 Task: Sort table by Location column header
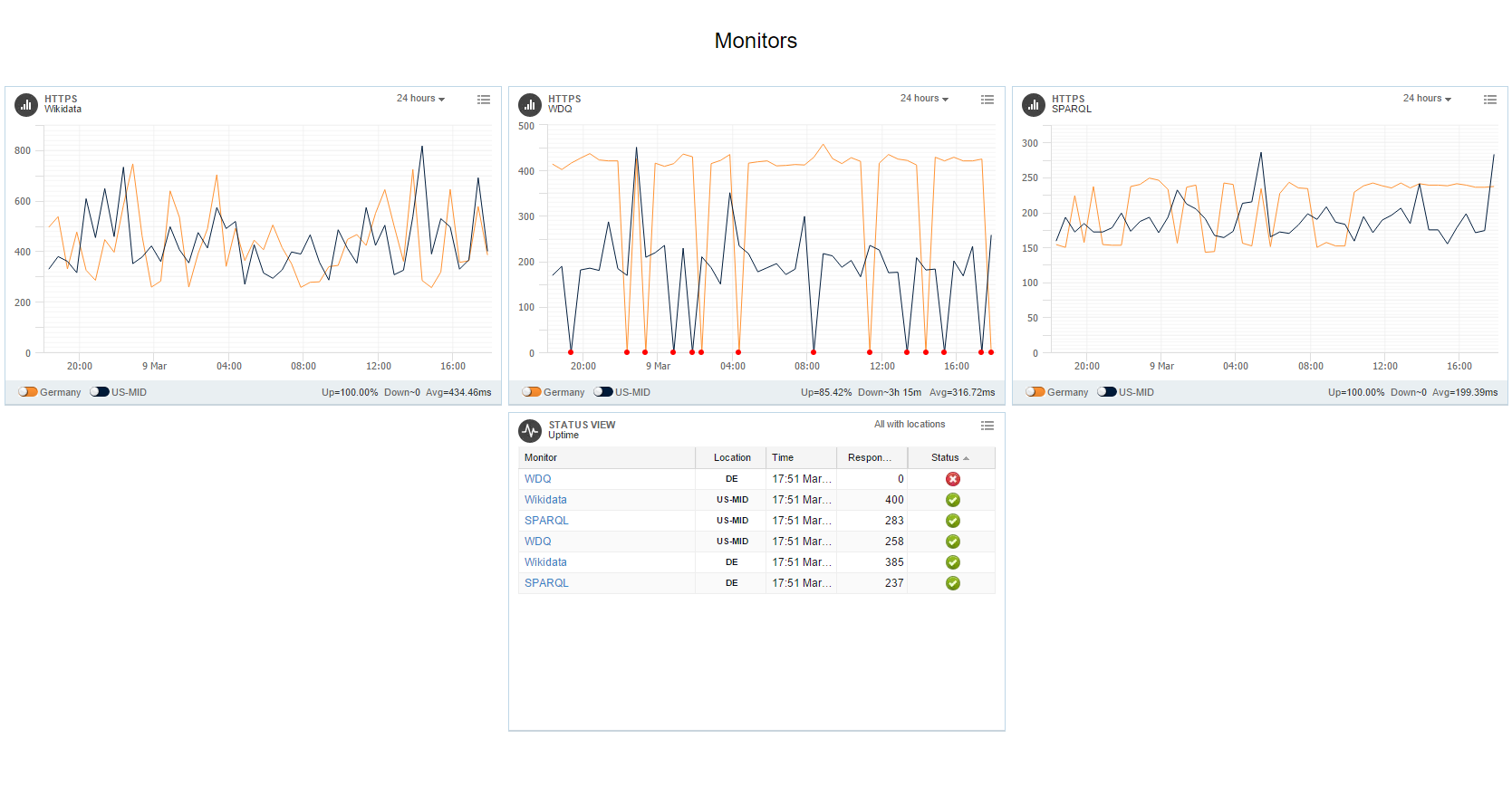pos(731,458)
